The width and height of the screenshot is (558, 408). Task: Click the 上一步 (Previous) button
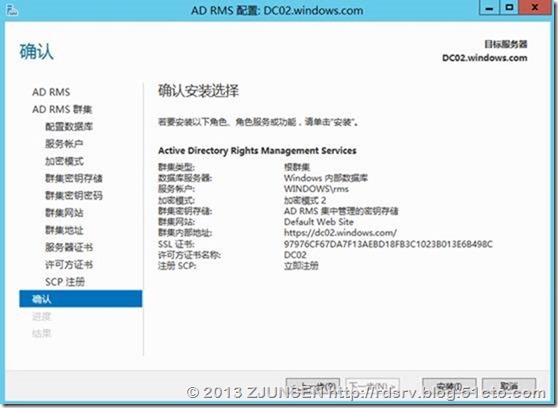tap(313, 386)
